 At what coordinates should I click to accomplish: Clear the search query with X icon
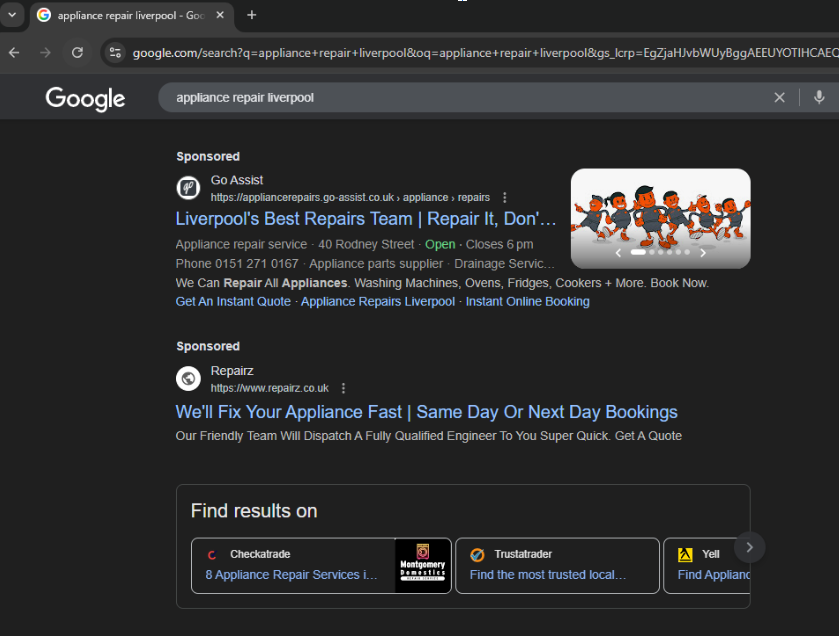[x=779, y=97]
